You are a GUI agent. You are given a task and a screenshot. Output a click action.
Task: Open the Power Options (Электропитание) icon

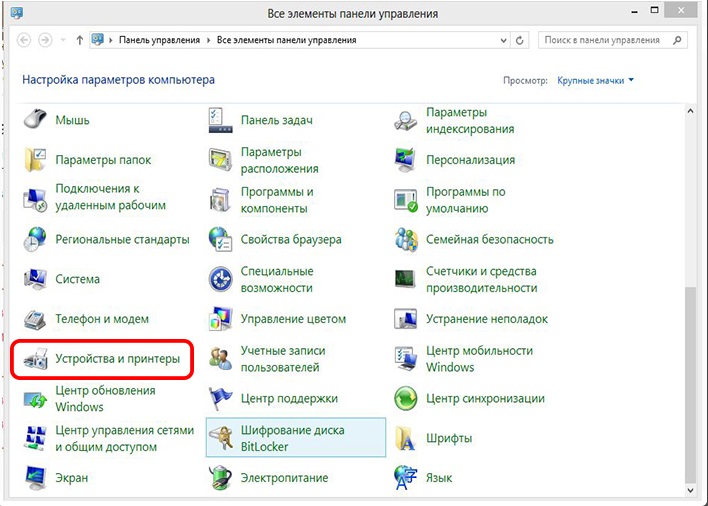pos(221,478)
